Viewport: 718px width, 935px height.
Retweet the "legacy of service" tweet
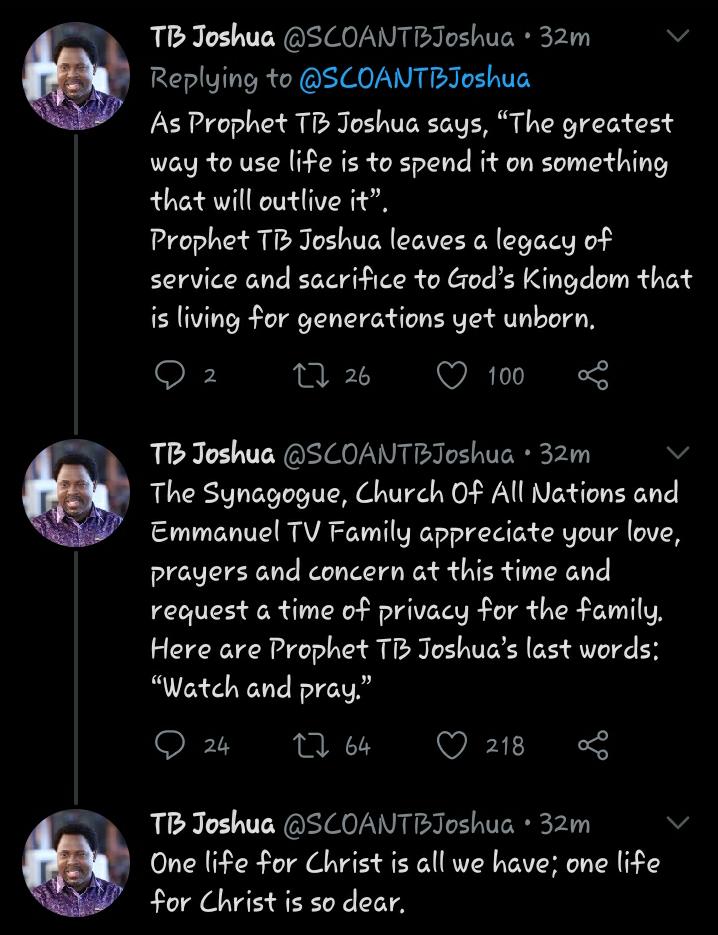pyautogui.click(x=303, y=375)
